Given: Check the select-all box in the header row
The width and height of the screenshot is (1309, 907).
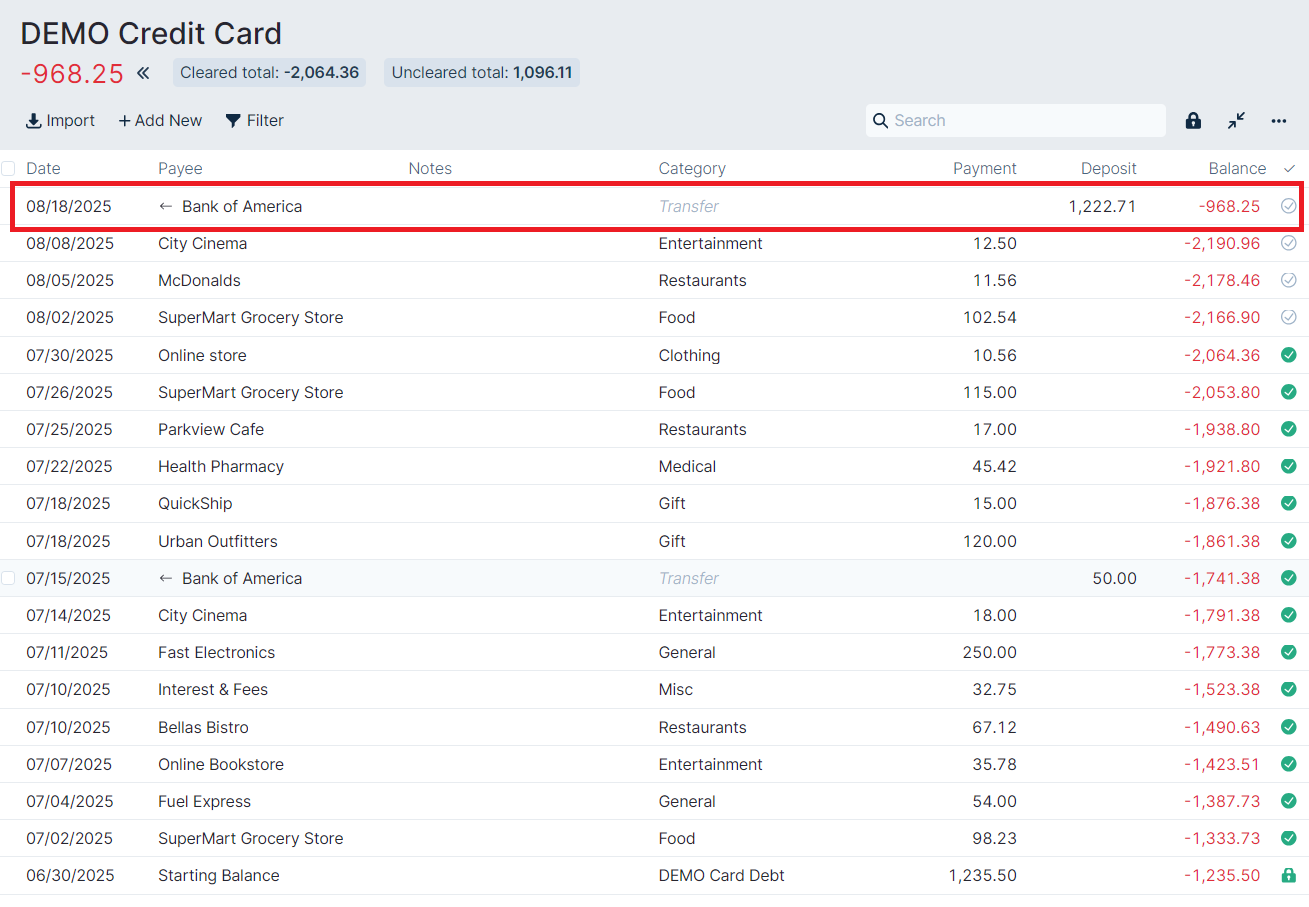Looking at the screenshot, I should 8,168.
